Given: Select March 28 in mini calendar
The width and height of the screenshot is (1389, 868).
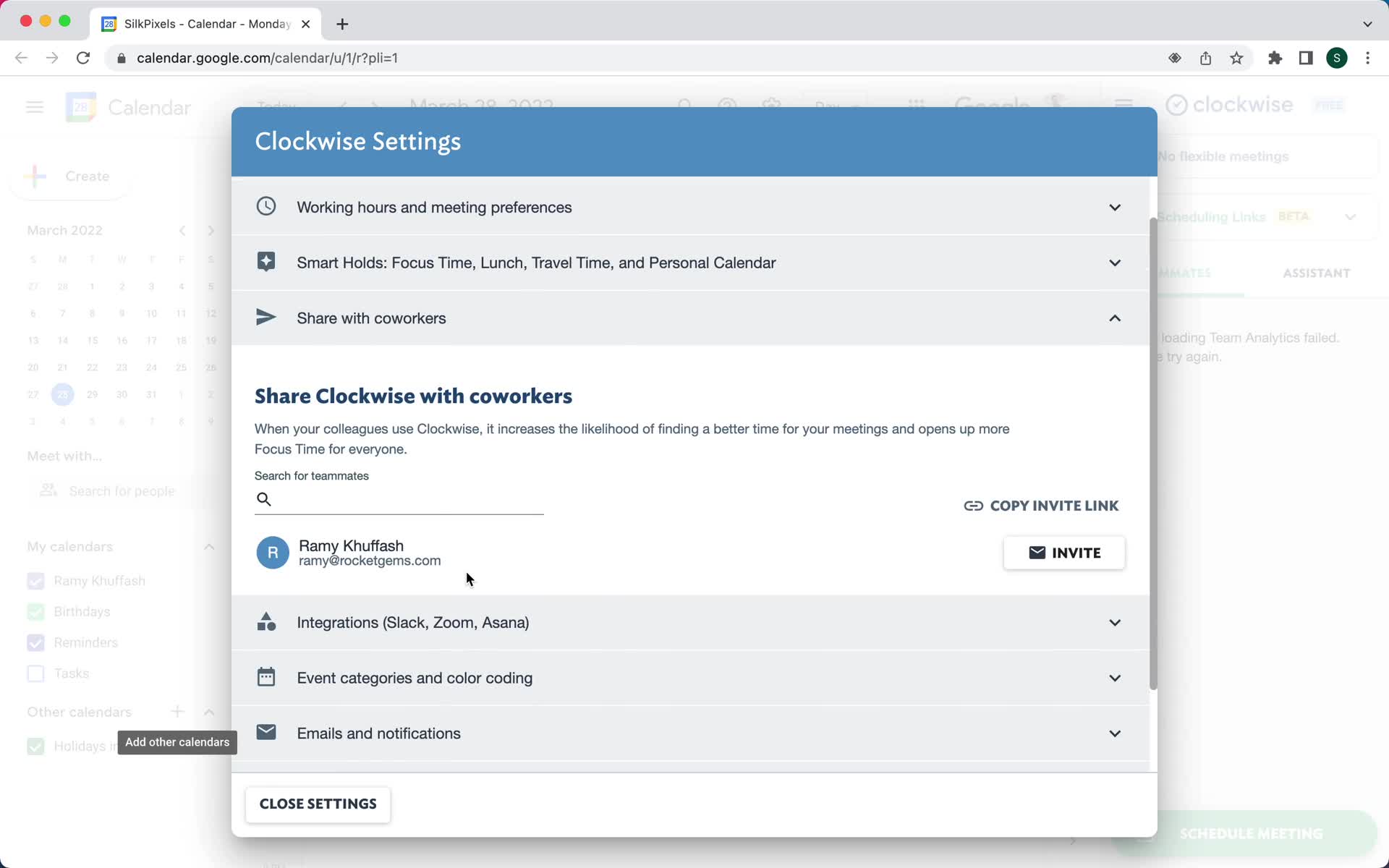Looking at the screenshot, I should tap(63, 394).
